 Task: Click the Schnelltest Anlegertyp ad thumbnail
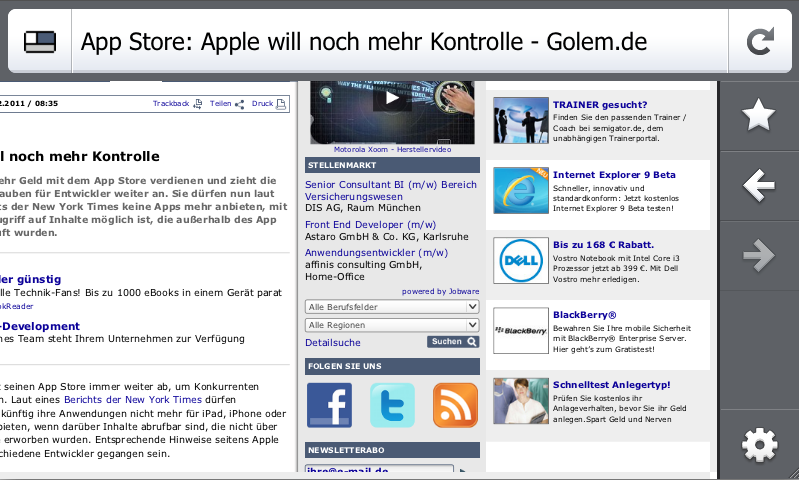tap(521, 401)
